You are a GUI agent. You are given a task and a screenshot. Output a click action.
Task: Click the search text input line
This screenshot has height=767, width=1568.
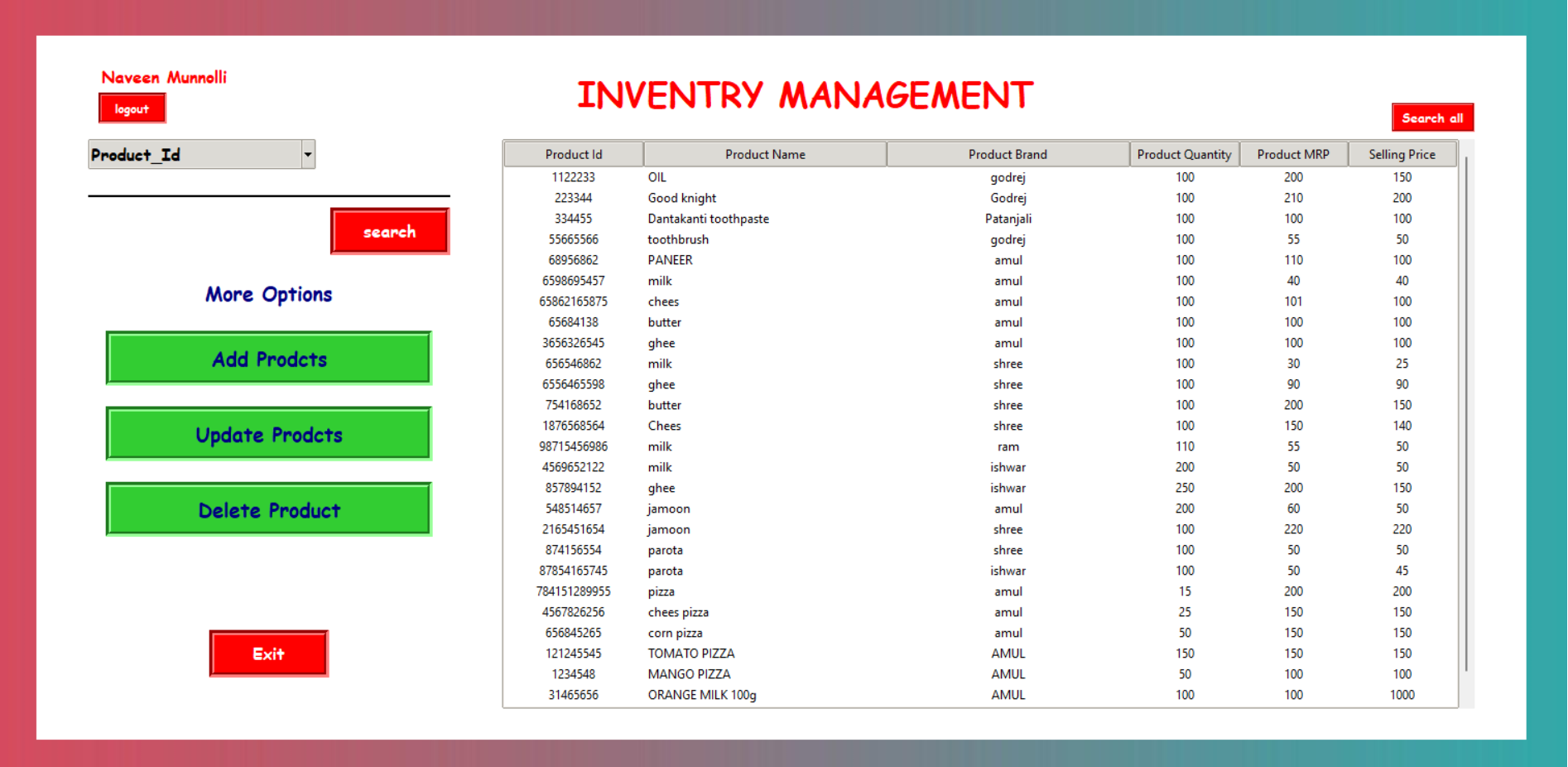269,186
